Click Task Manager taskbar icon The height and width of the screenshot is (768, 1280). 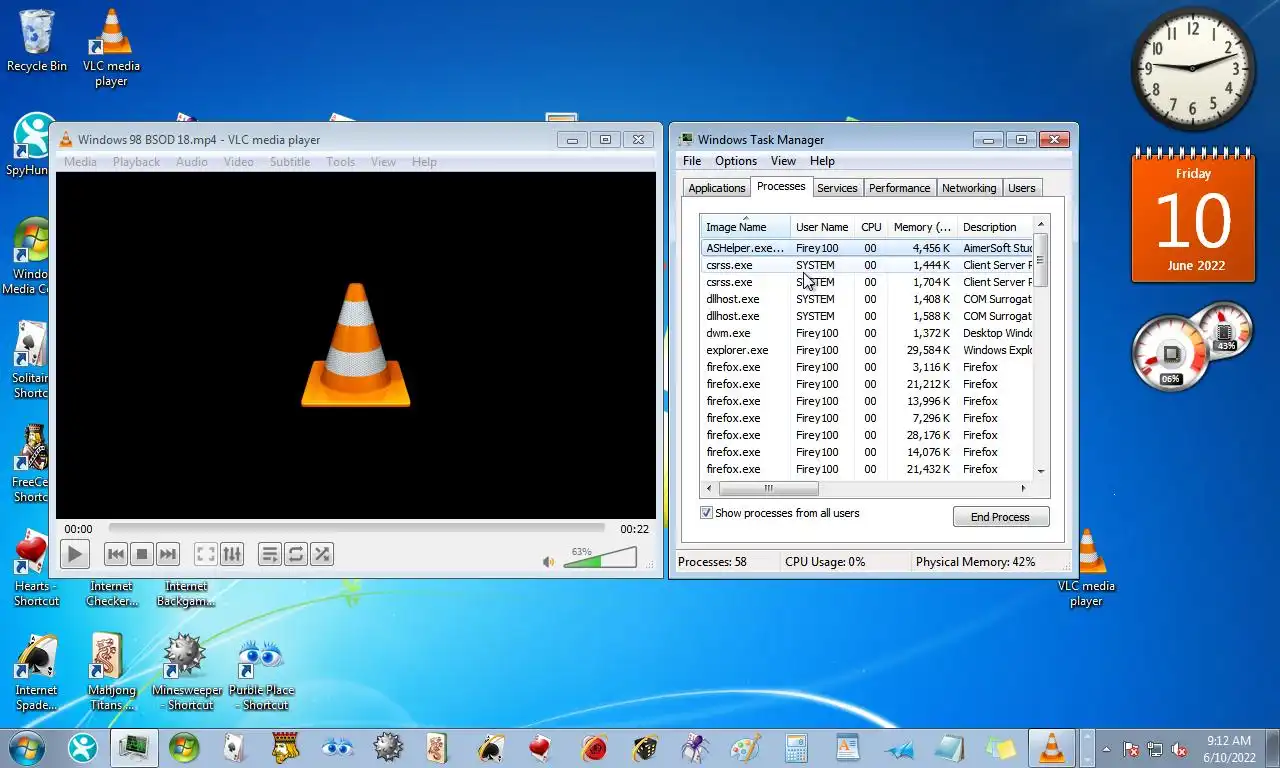click(x=132, y=747)
